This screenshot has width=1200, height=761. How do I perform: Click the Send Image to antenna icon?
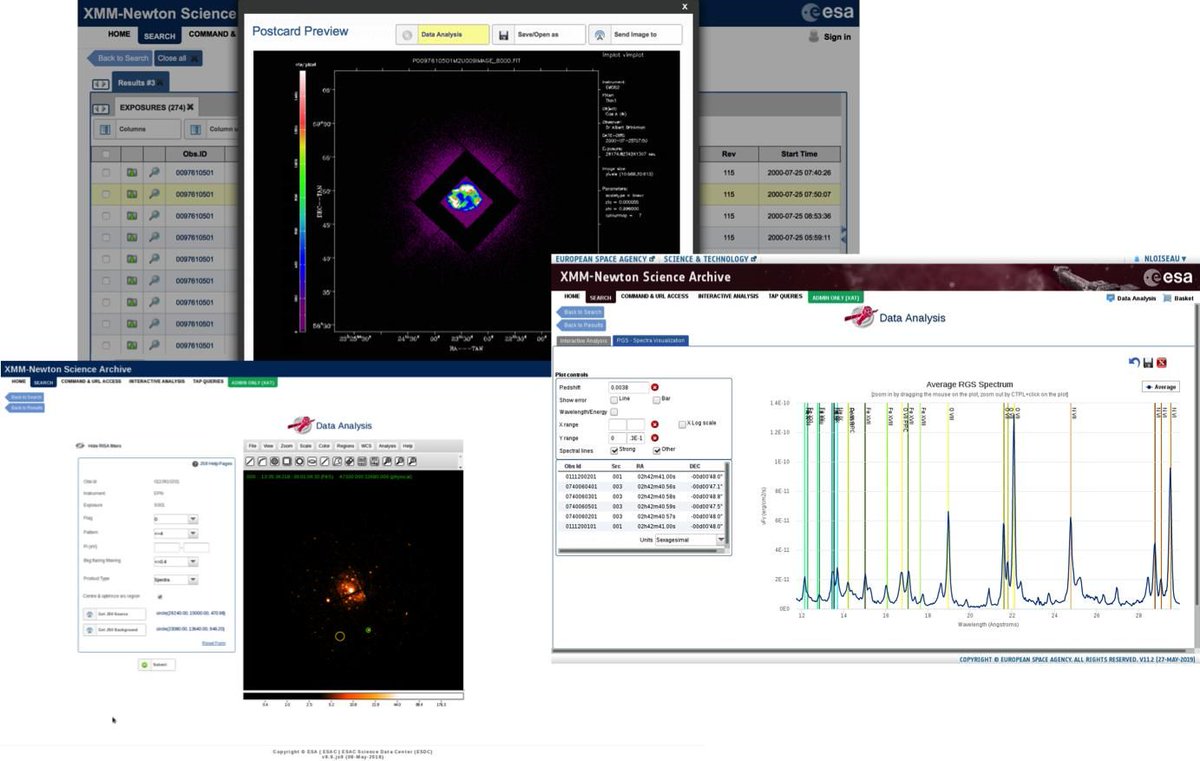pyautogui.click(x=601, y=34)
